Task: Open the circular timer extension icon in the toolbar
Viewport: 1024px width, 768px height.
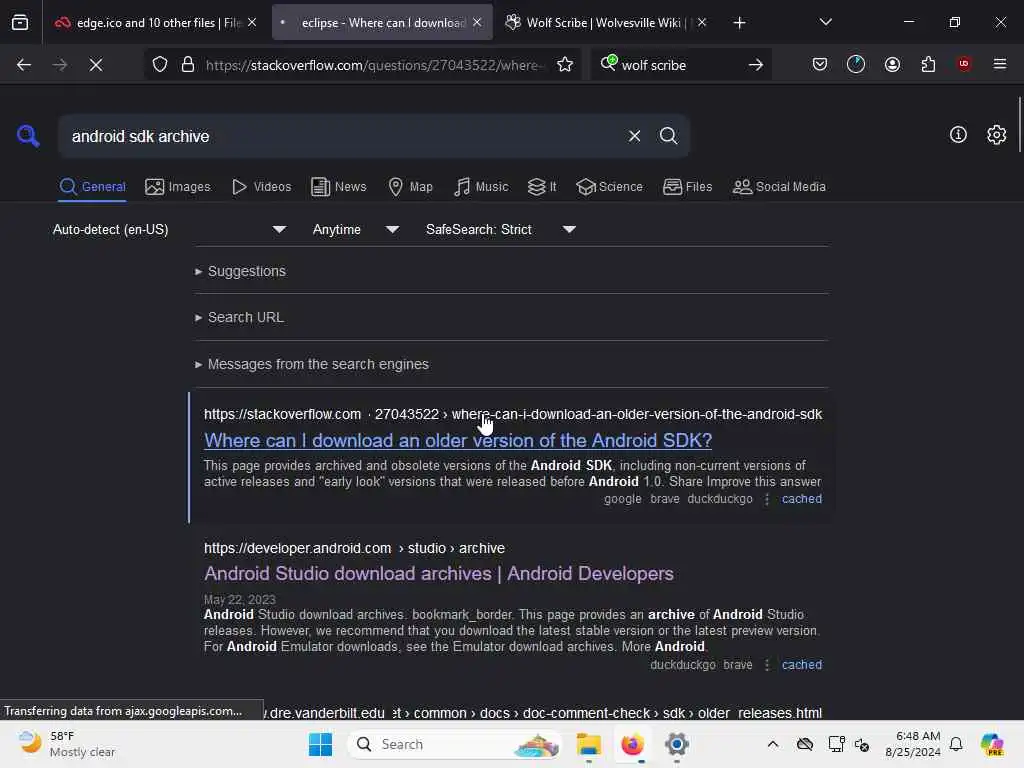Action: tap(856, 64)
